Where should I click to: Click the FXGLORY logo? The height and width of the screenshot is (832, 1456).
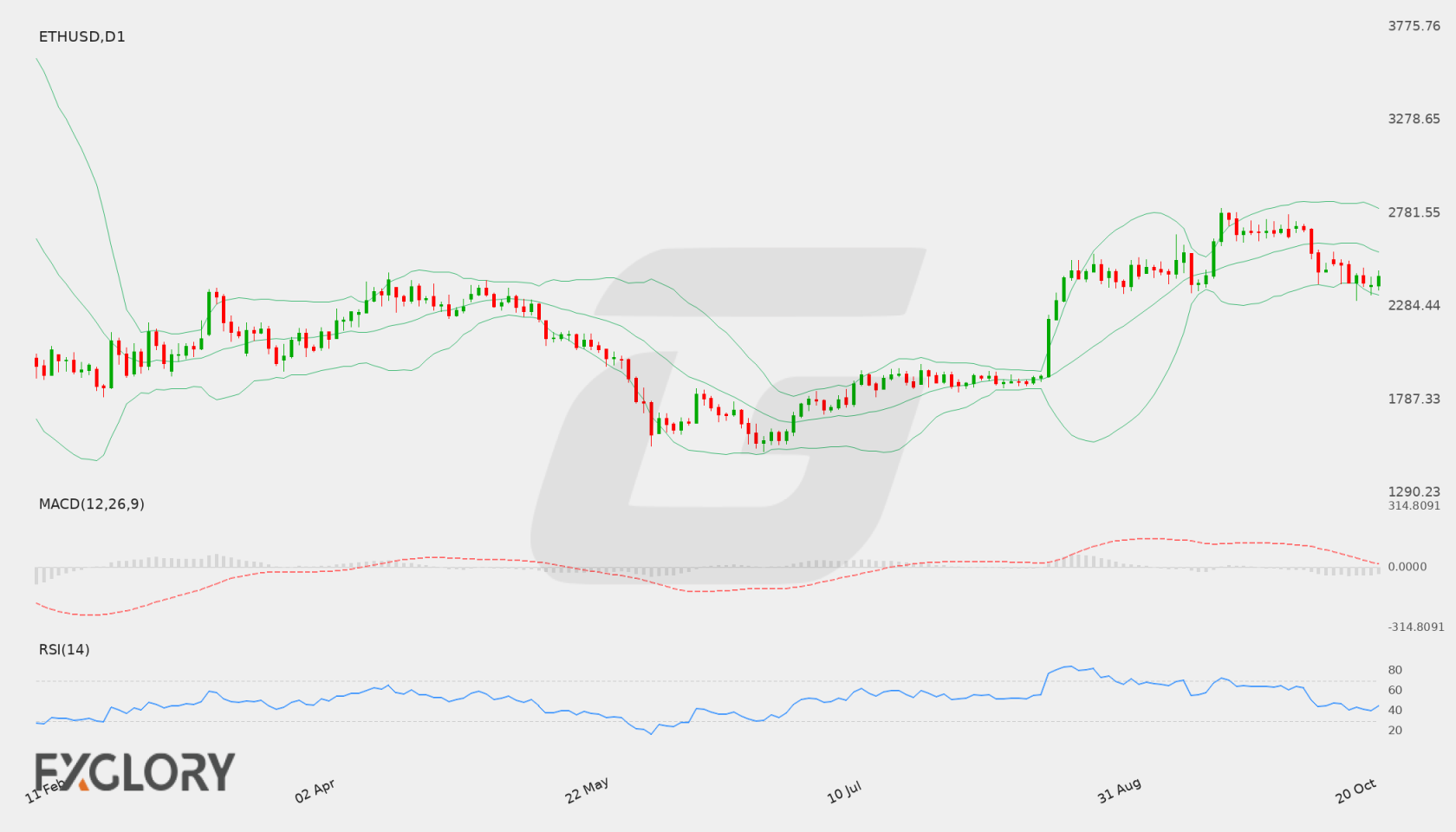135,771
